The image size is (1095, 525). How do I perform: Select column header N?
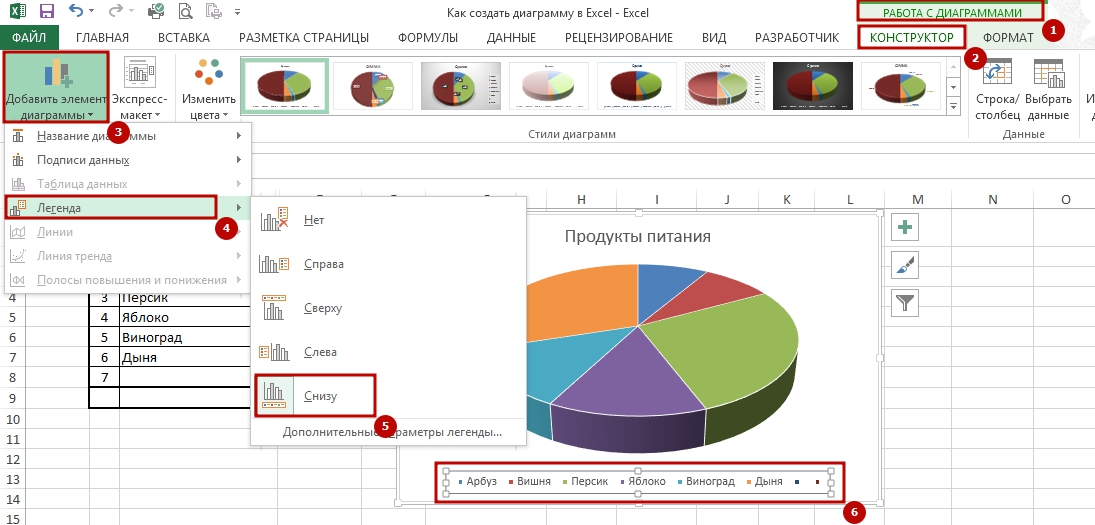pos(992,200)
